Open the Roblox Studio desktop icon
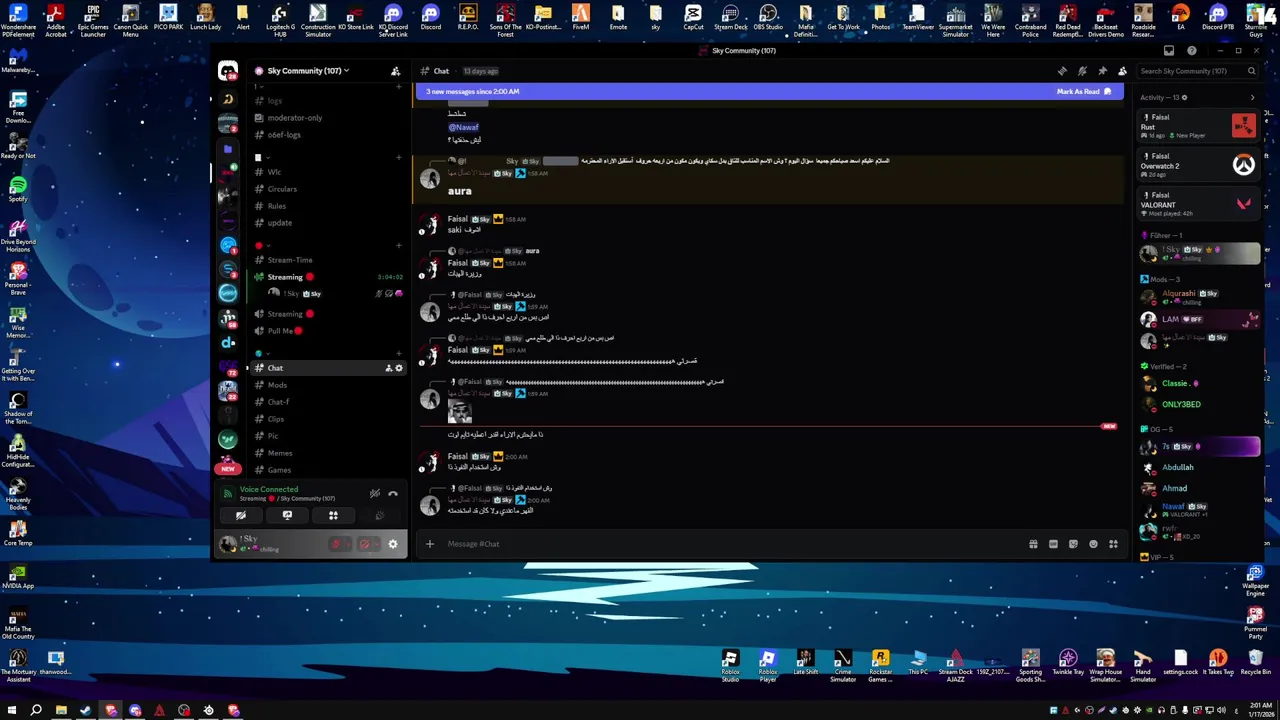 tap(730, 665)
